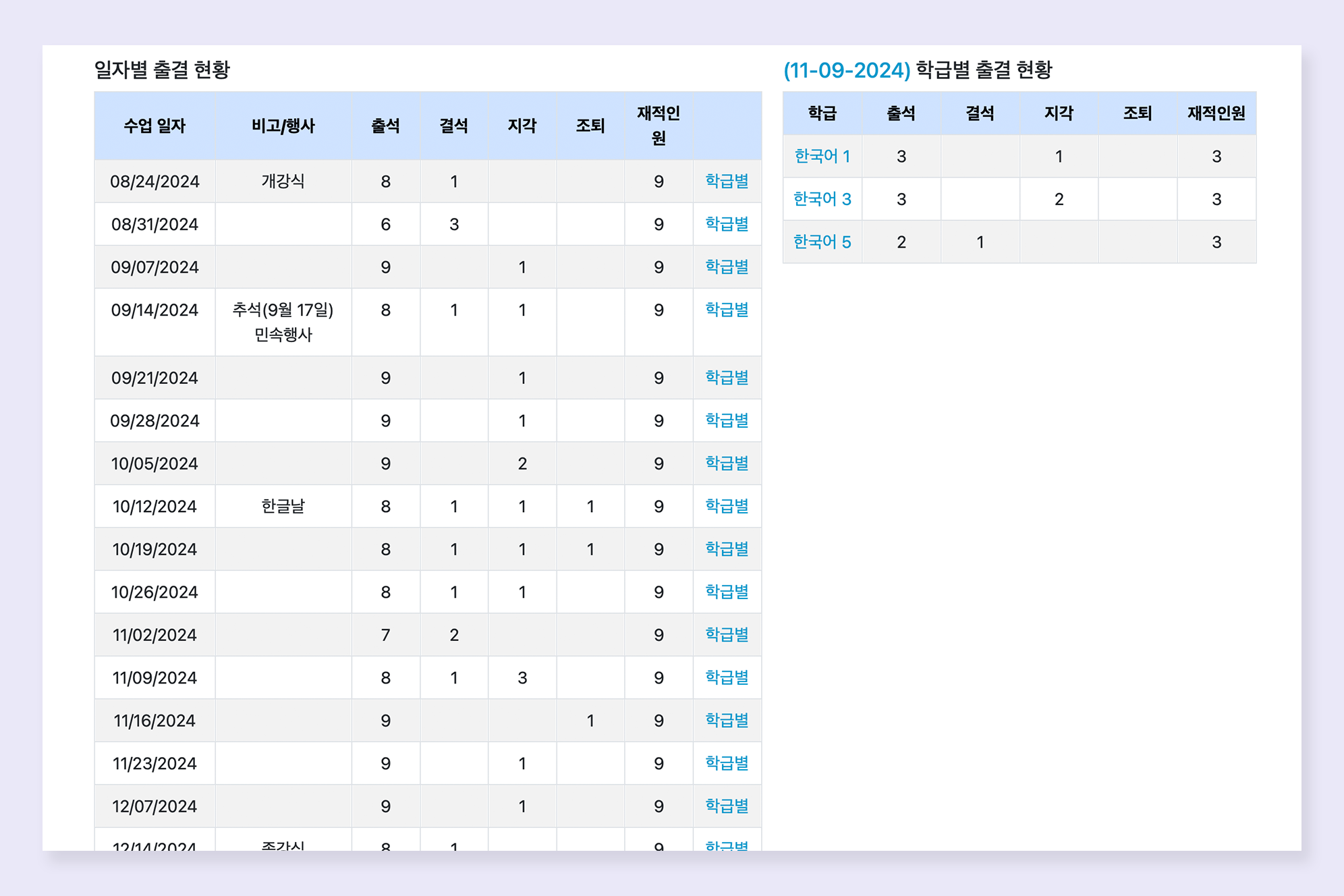The height and width of the screenshot is (896, 1344).
Task: Click 출석 header in daily table
Action: coord(386,125)
